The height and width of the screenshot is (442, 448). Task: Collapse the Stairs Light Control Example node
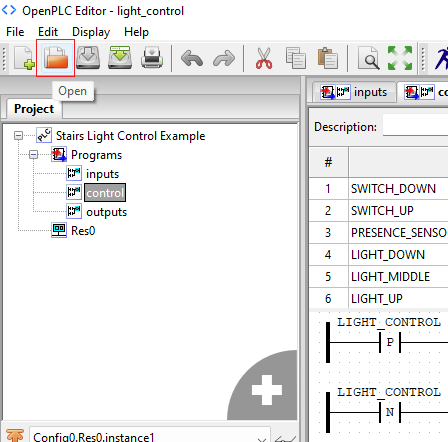click(x=19, y=136)
